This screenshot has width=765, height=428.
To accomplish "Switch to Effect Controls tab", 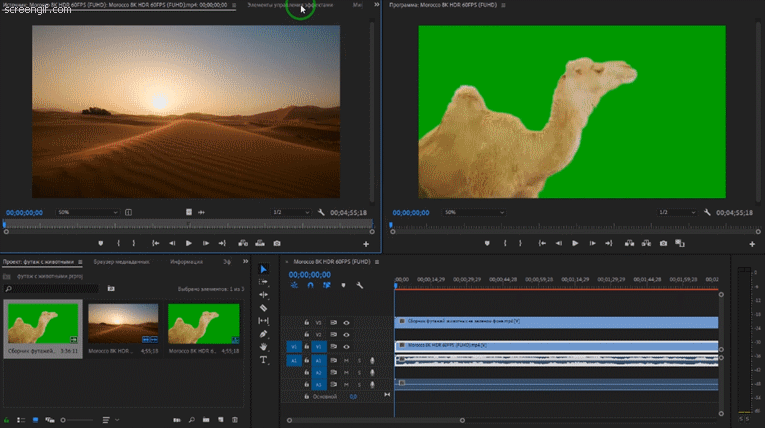I will tap(290, 5).
